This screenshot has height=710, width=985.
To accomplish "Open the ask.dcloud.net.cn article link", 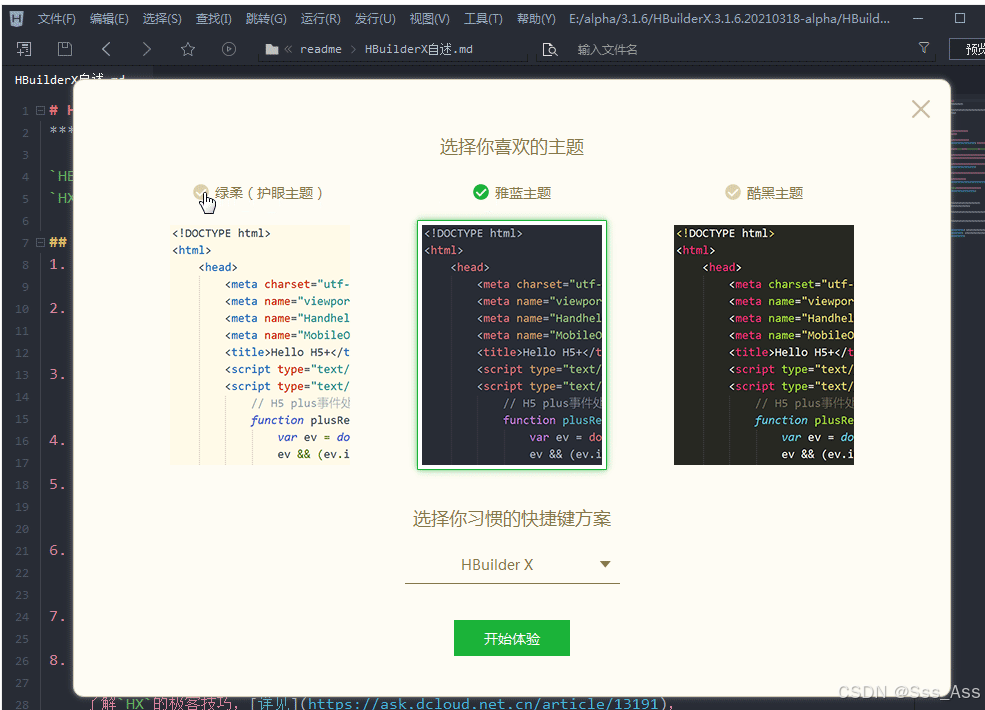I will [x=483, y=703].
